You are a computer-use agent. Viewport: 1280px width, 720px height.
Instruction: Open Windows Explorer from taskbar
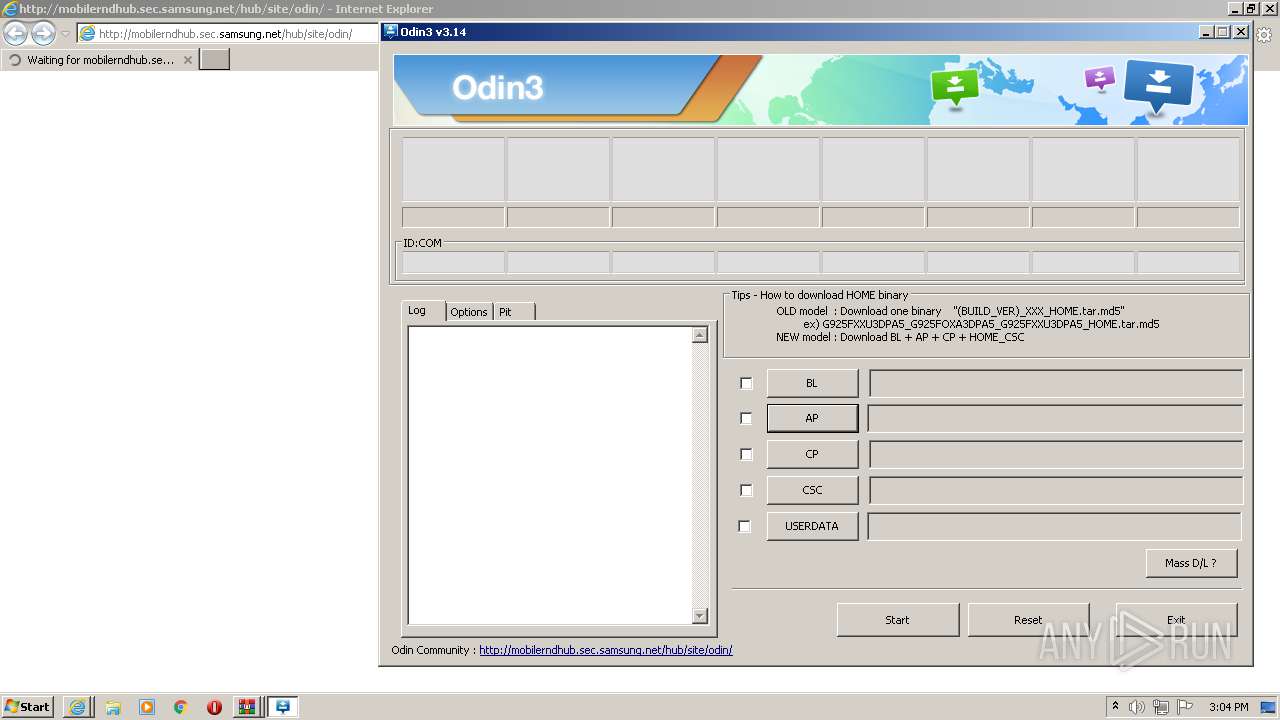[x=112, y=707]
